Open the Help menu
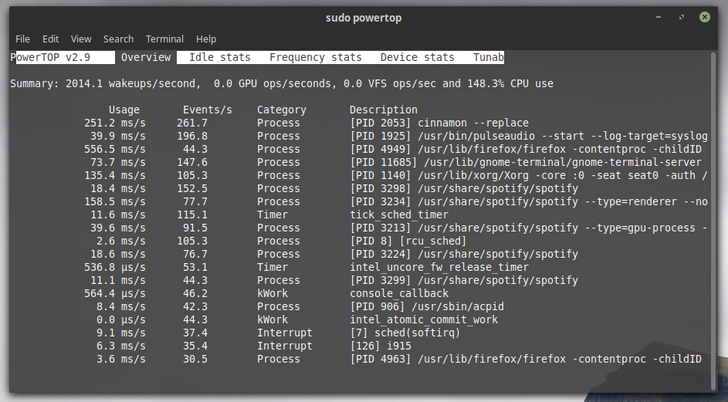728x402 pixels. pyautogui.click(x=206, y=39)
